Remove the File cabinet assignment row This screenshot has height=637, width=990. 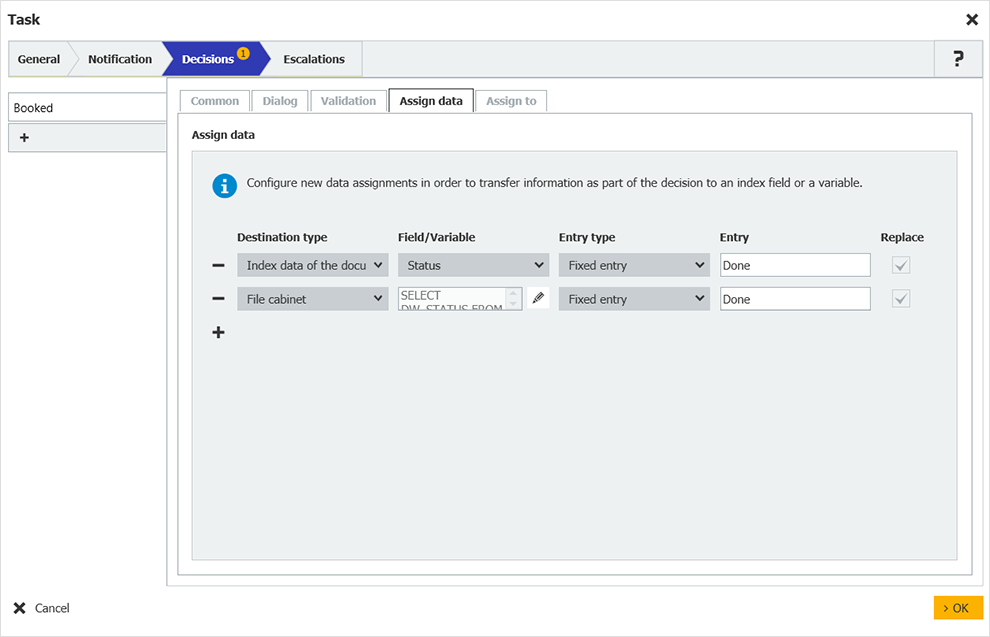tap(218, 298)
